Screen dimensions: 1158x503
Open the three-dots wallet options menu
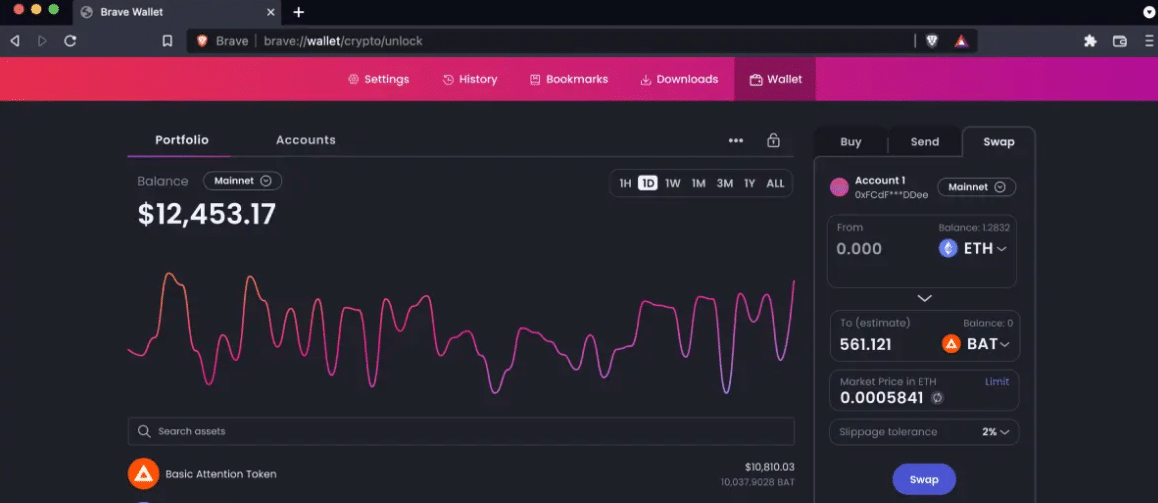[736, 140]
